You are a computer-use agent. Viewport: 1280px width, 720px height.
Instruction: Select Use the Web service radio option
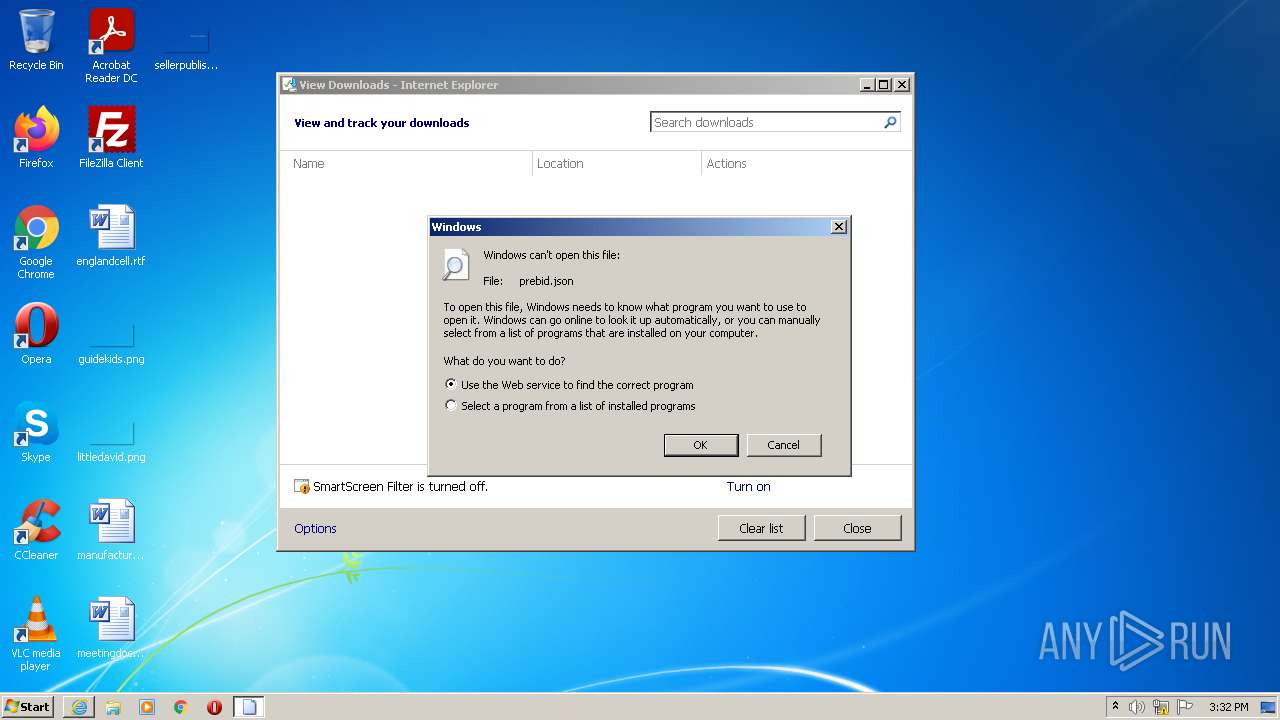[451, 384]
